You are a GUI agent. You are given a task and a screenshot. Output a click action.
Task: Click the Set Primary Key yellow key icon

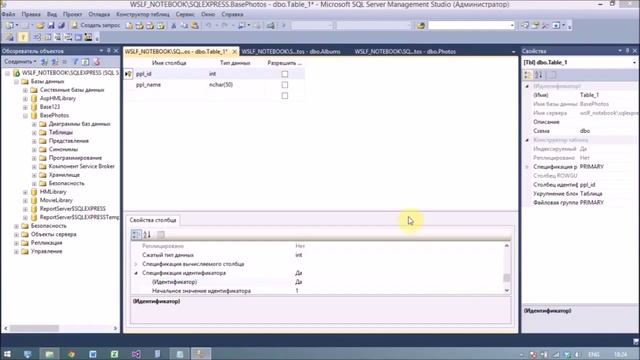[x=23, y=38]
